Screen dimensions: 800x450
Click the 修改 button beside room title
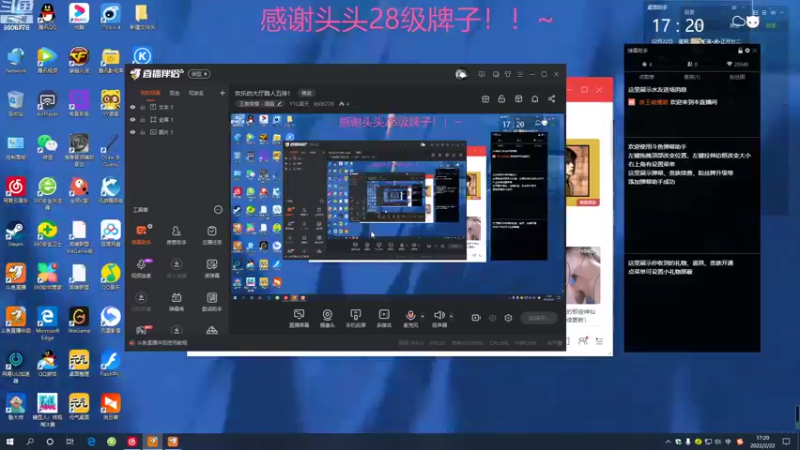[x=306, y=93]
